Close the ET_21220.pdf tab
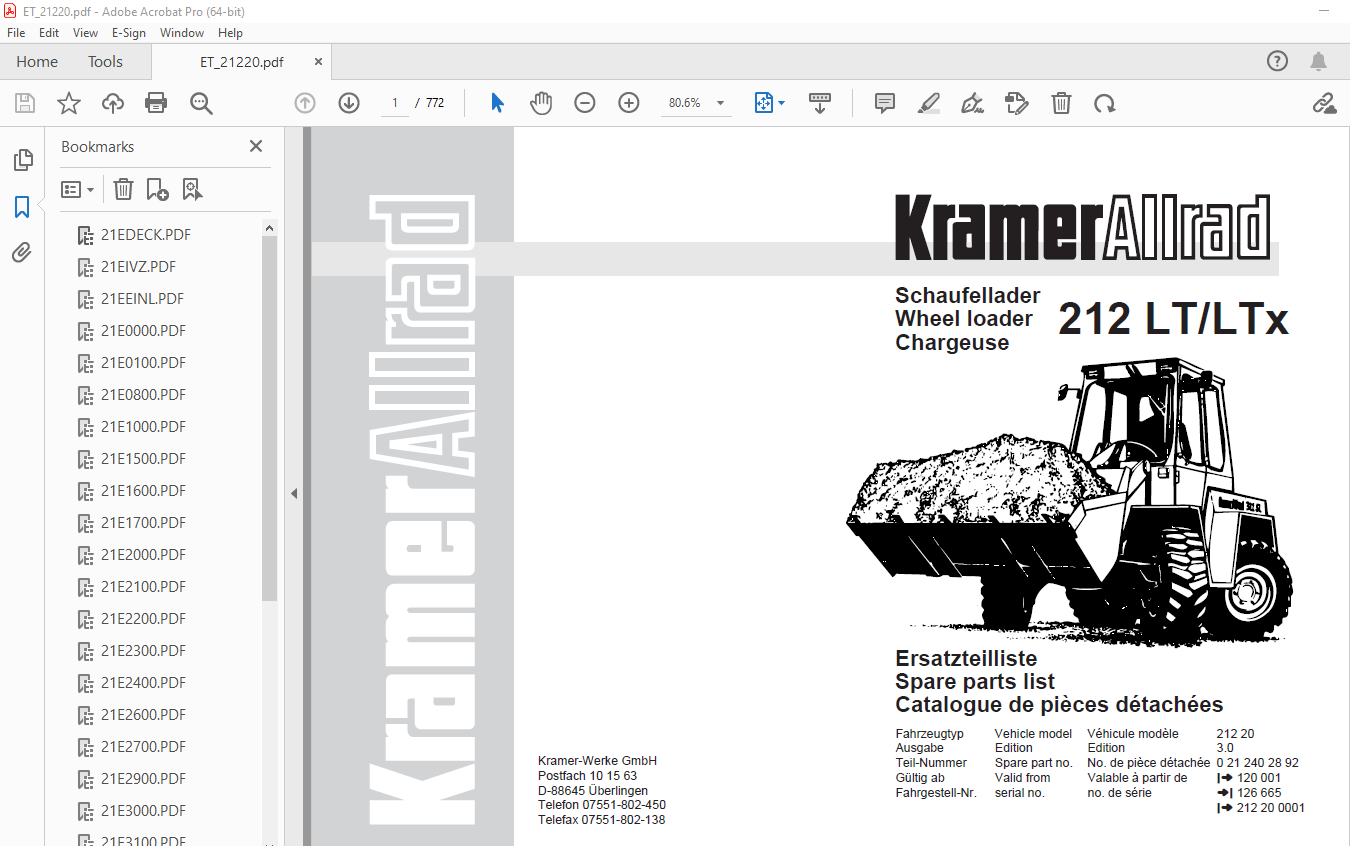This screenshot has width=1350, height=846. point(319,61)
